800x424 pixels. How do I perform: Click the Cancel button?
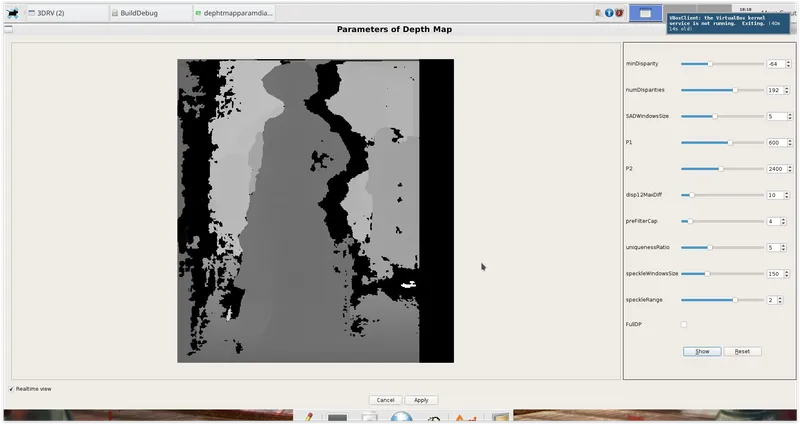[x=385, y=400]
